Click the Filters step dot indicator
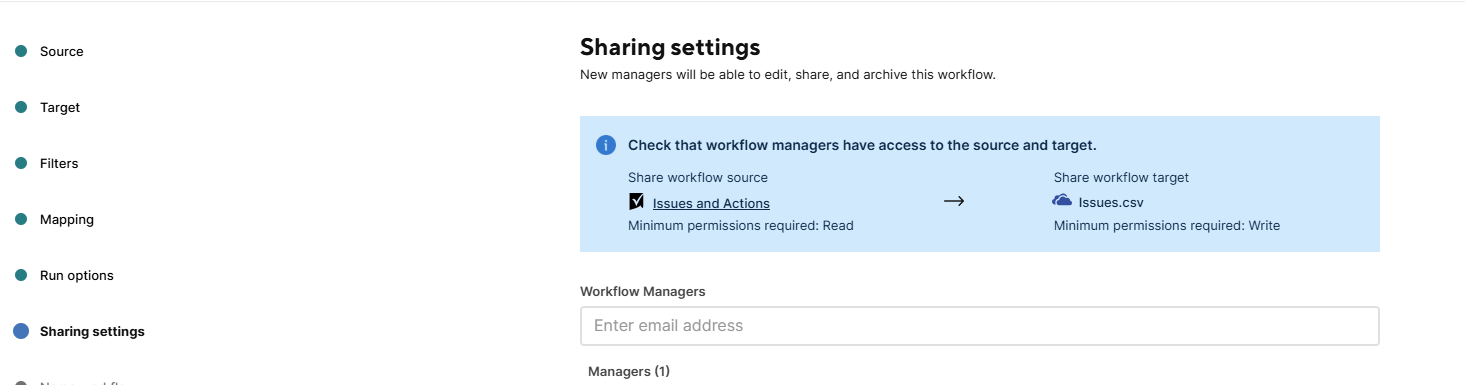This screenshot has height=385, width=1465. click(21, 163)
